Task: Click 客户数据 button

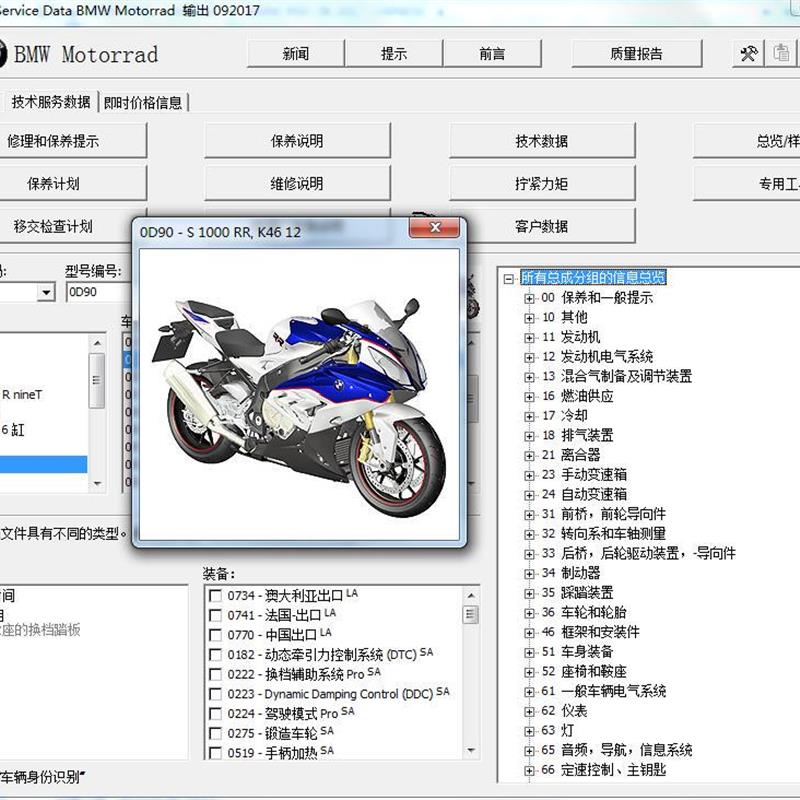Action: (542, 226)
